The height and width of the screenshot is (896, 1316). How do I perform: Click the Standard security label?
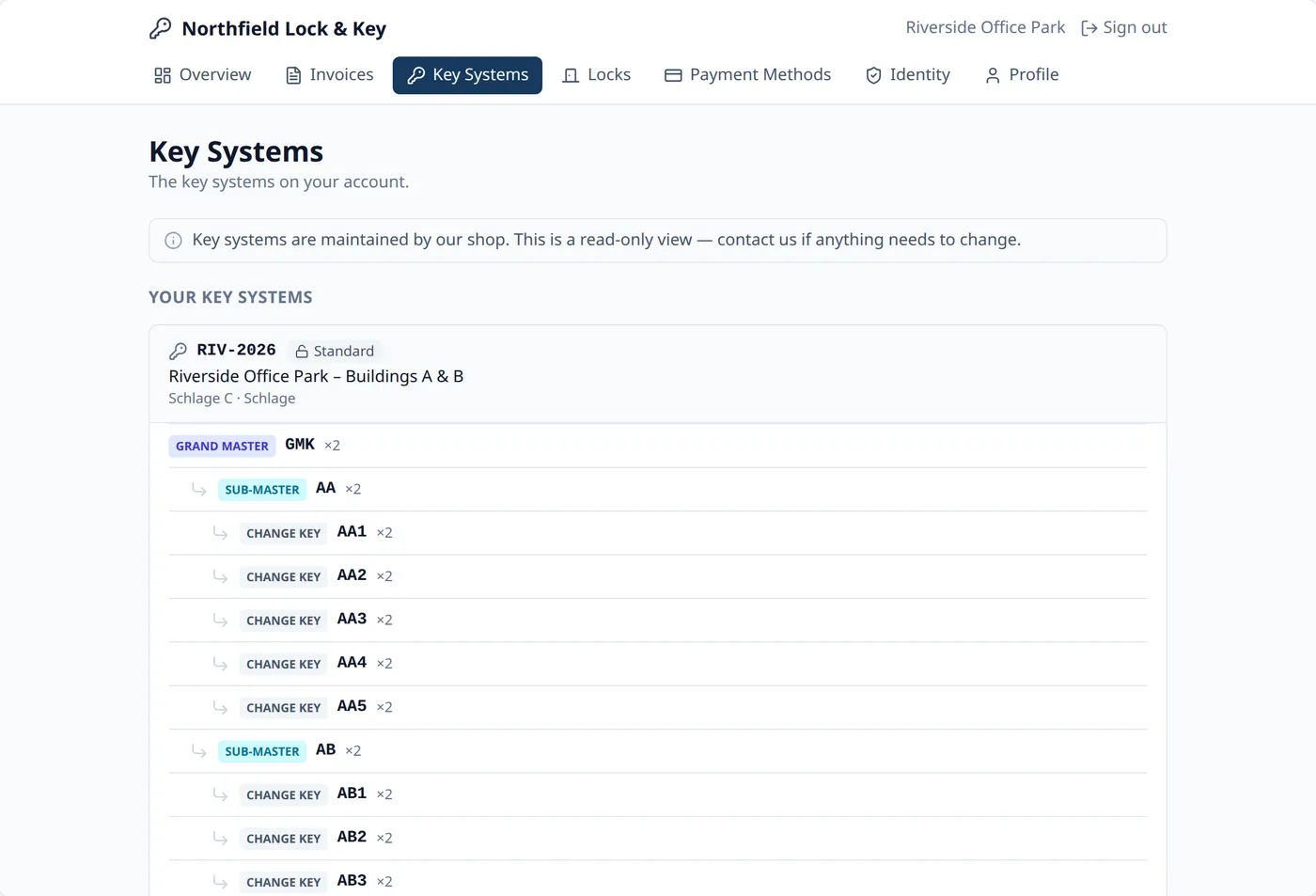(x=344, y=352)
